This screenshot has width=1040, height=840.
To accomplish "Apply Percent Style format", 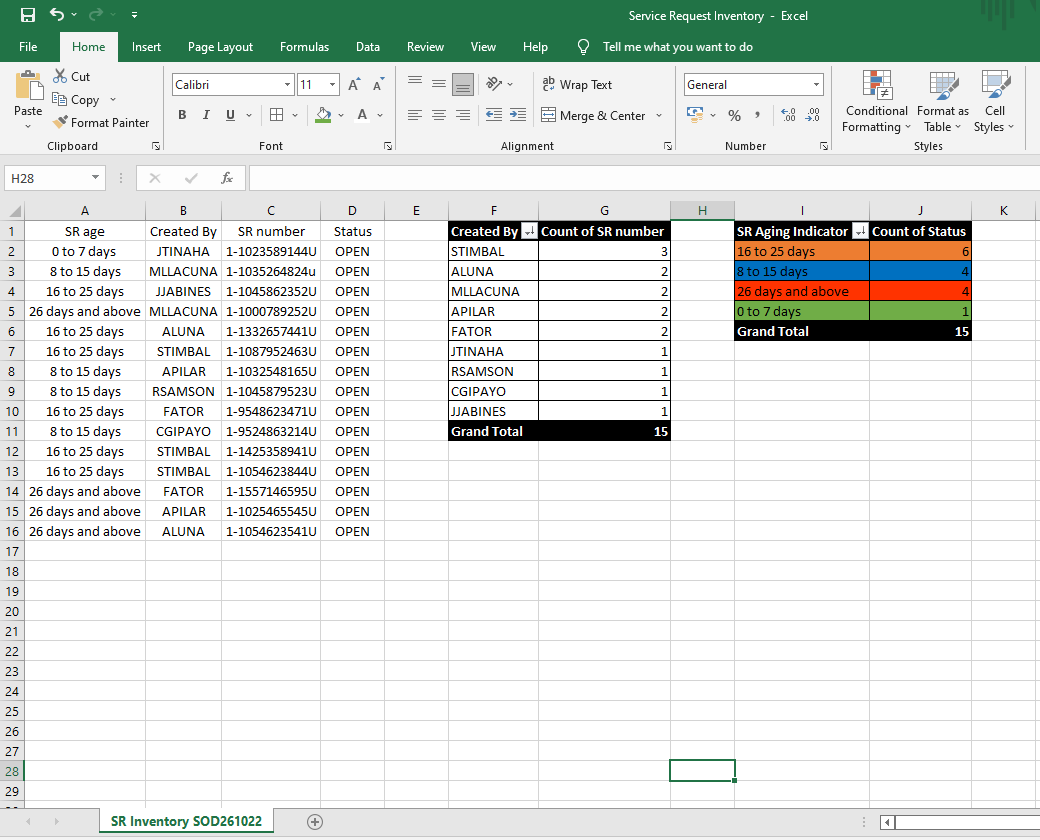I will (x=734, y=115).
